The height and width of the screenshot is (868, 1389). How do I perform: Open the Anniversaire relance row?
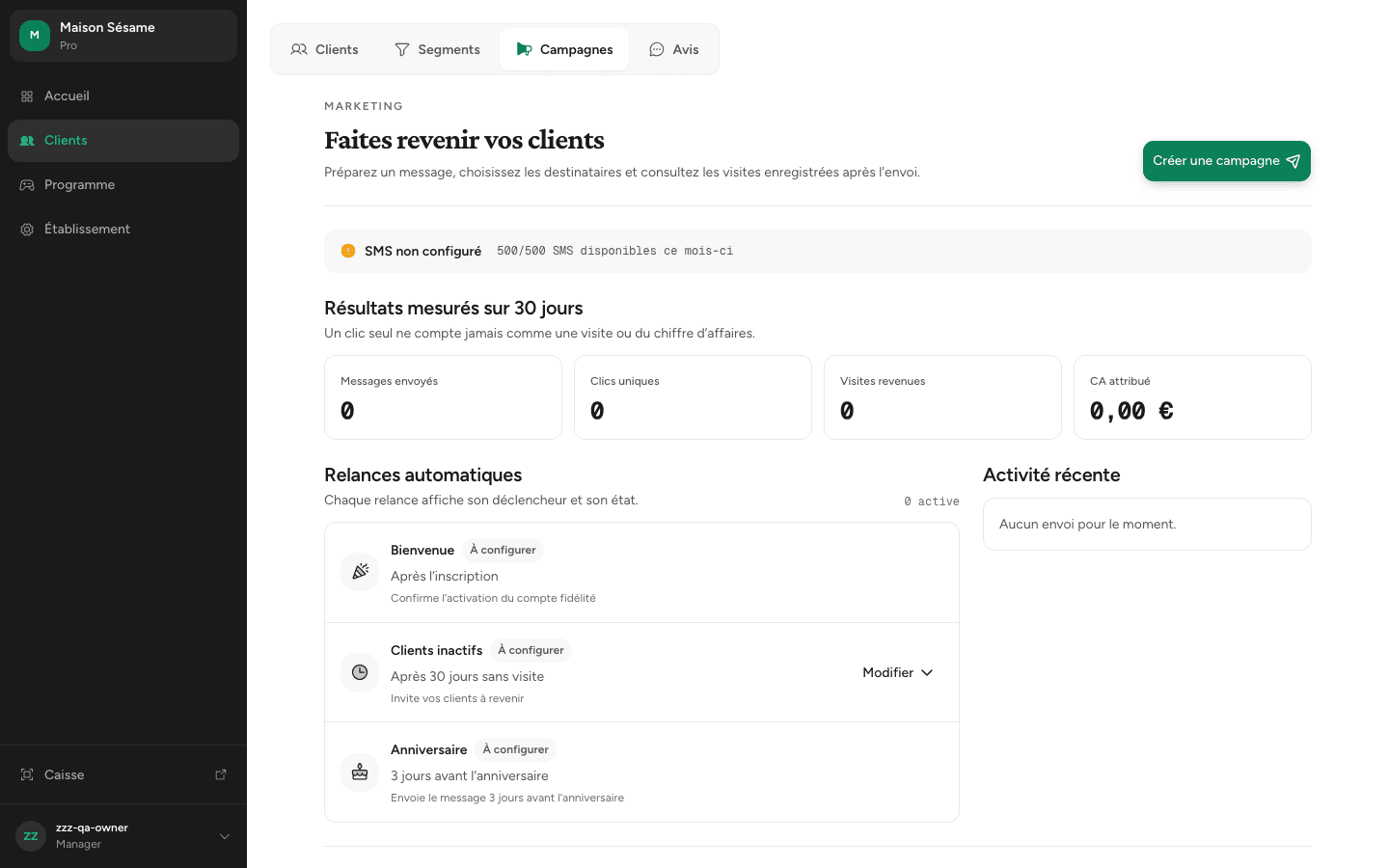click(x=641, y=773)
